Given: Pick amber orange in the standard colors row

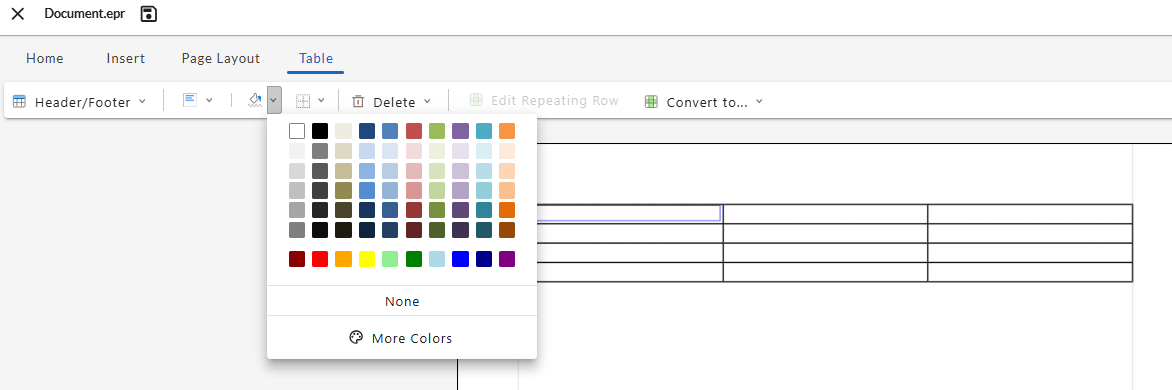Looking at the screenshot, I should click(343, 259).
